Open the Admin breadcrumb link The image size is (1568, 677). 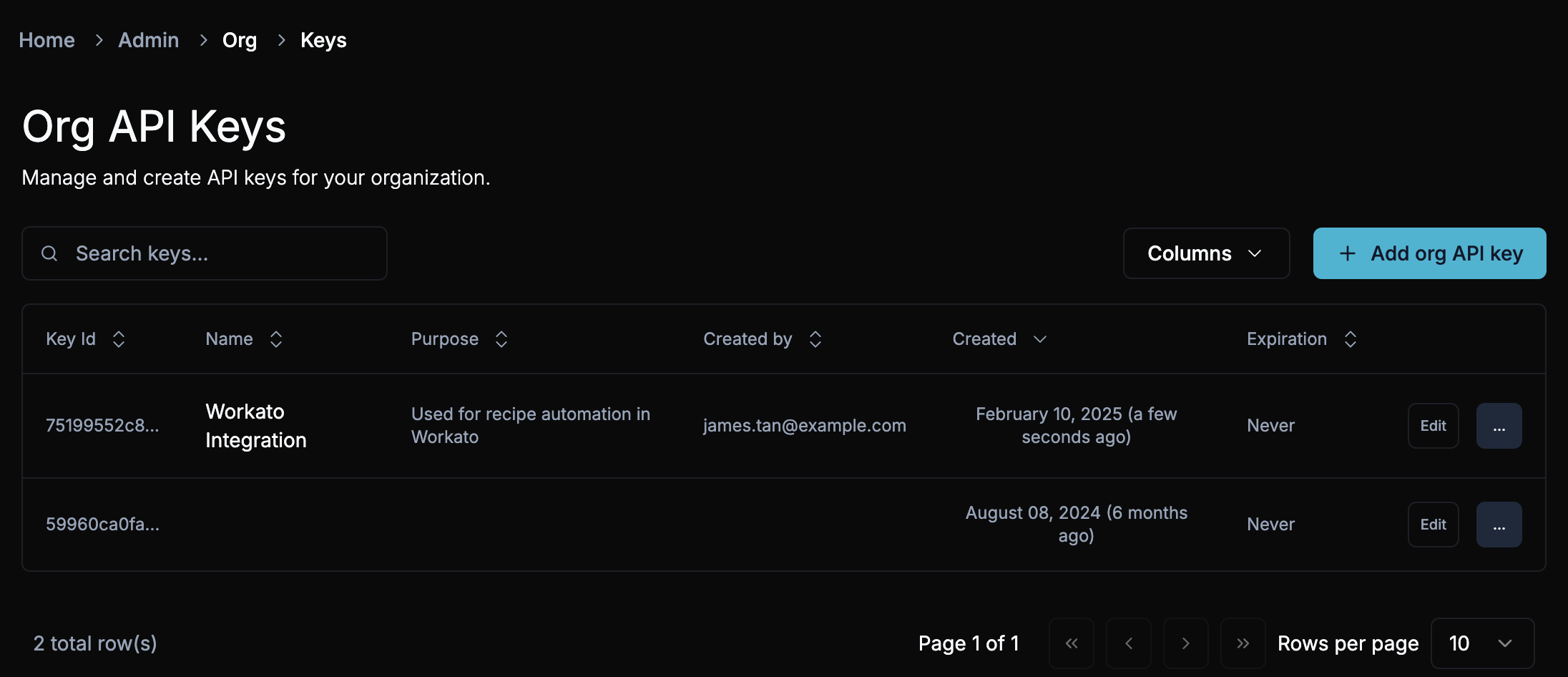(x=148, y=40)
